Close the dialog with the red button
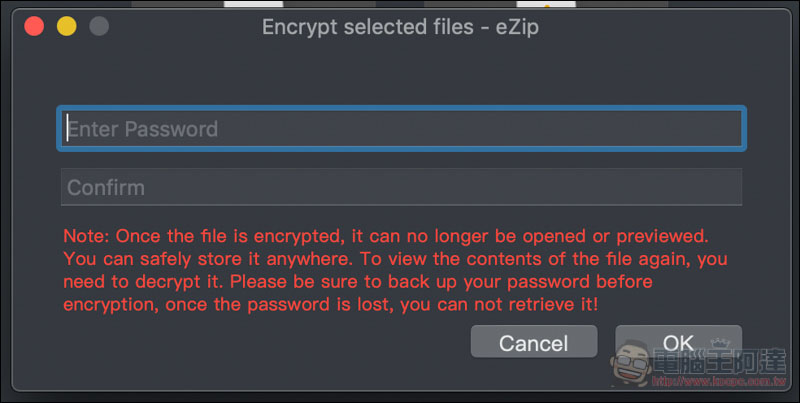The height and width of the screenshot is (403, 800). pyautogui.click(x=34, y=26)
